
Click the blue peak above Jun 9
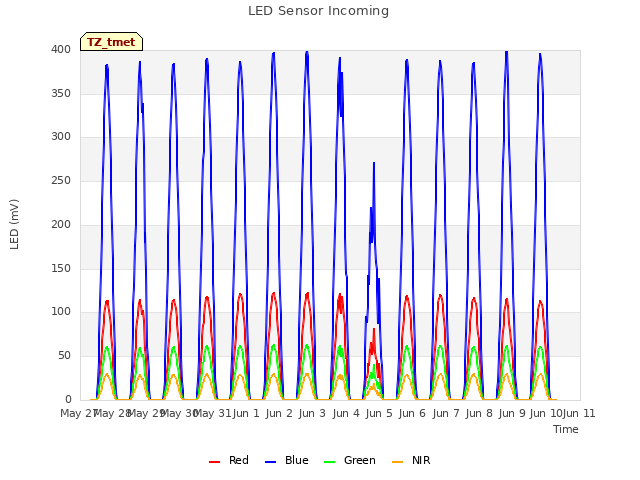[507, 52]
